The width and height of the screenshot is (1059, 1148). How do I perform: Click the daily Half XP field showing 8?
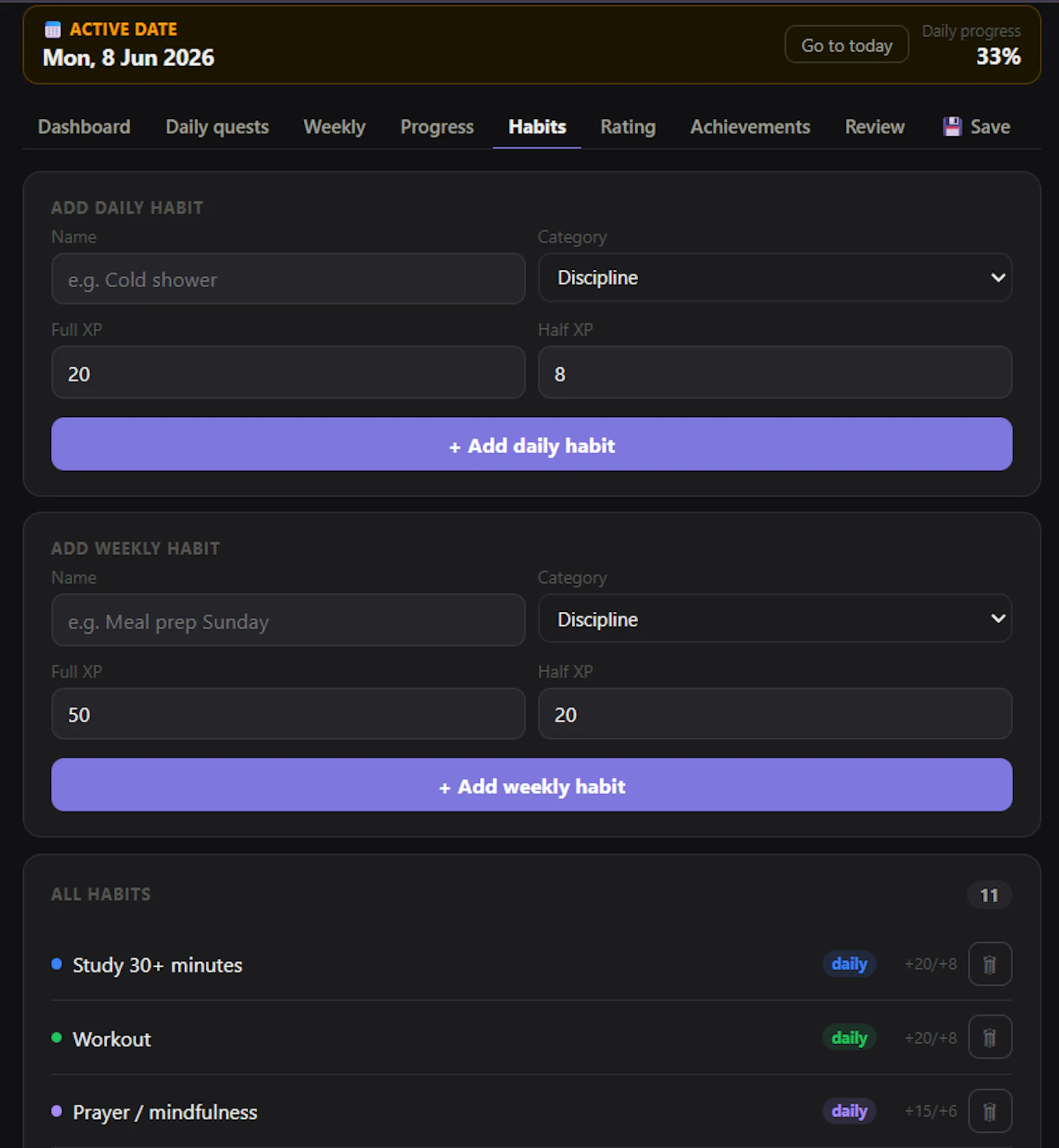click(x=775, y=373)
